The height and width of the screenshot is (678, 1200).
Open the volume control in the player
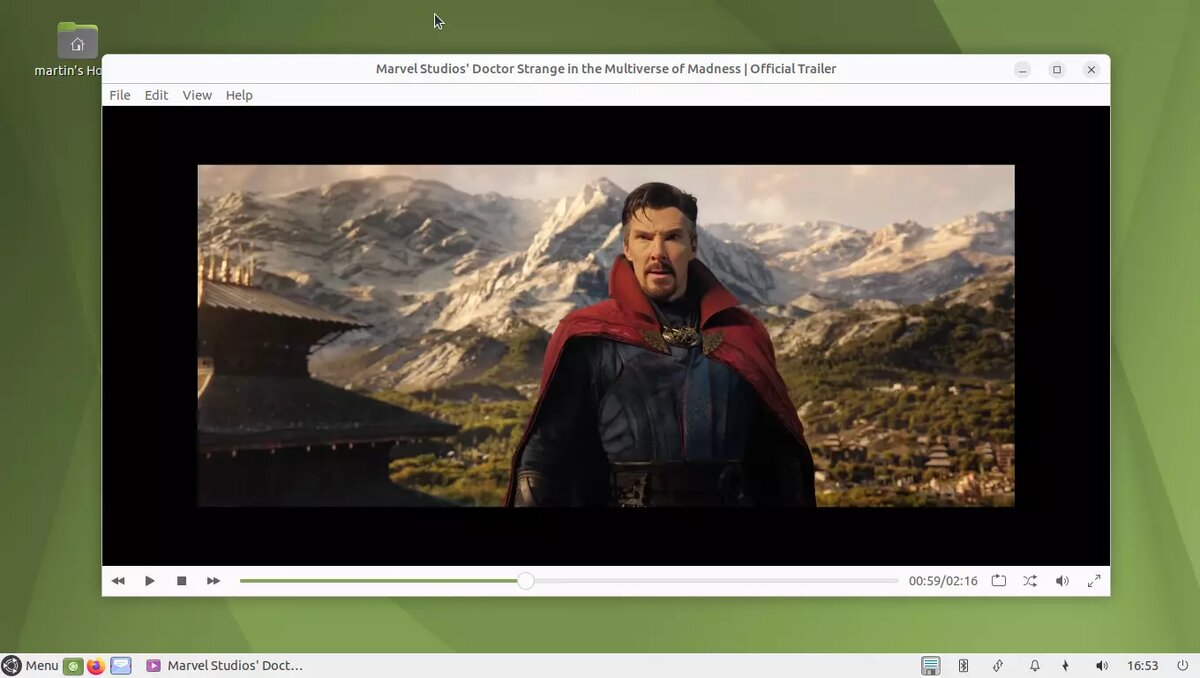coord(1062,580)
